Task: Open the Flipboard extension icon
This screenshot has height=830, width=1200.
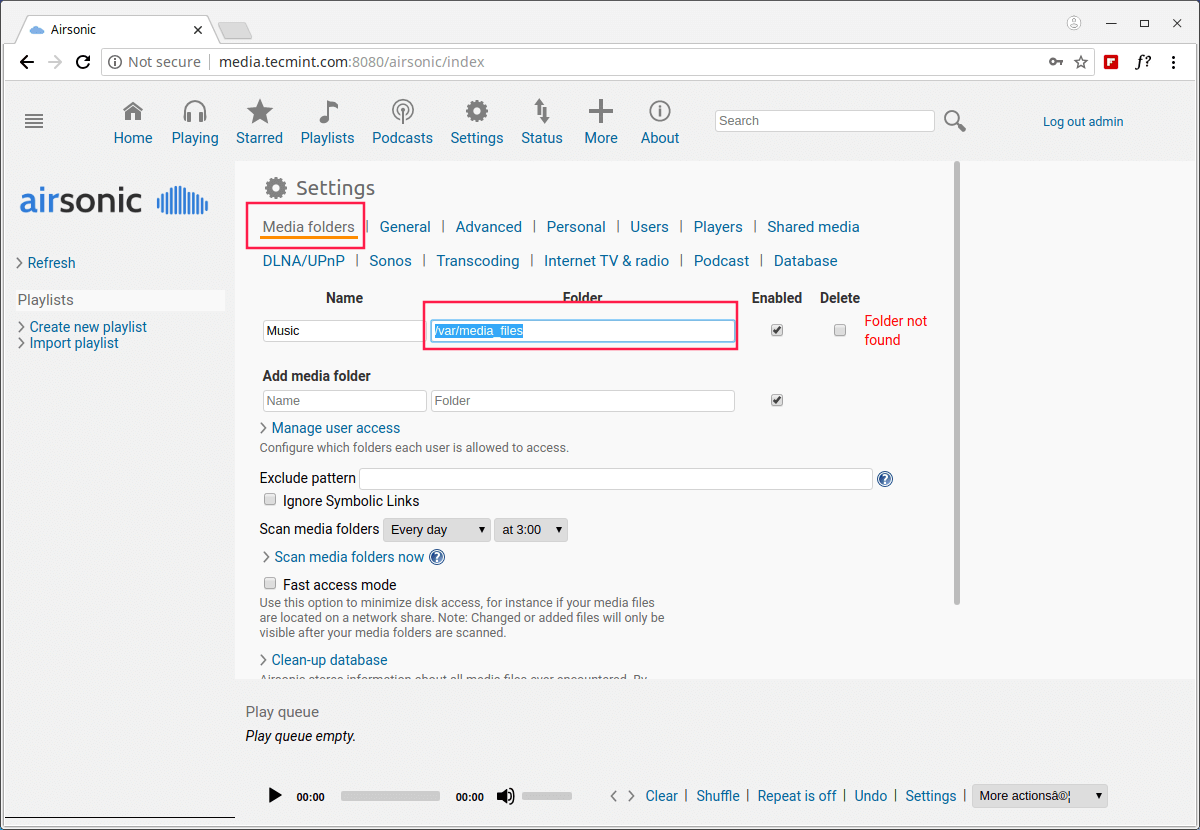Action: (1111, 62)
